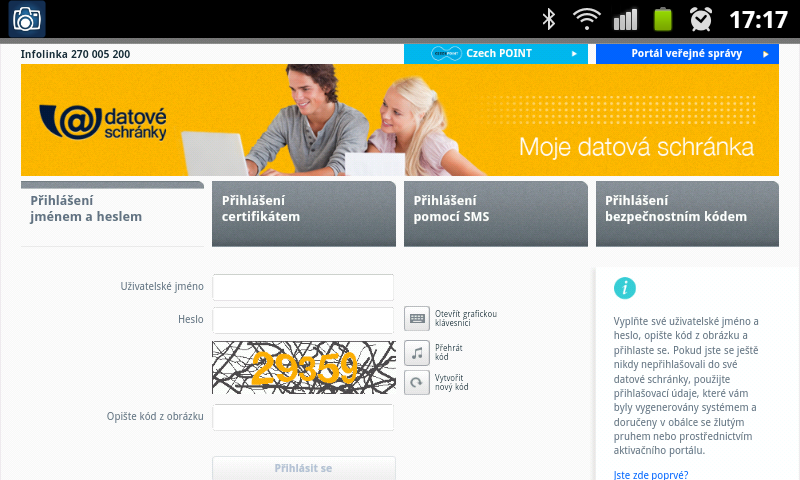Tap the battery icon in status bar
800x480 pixels.
662,19
